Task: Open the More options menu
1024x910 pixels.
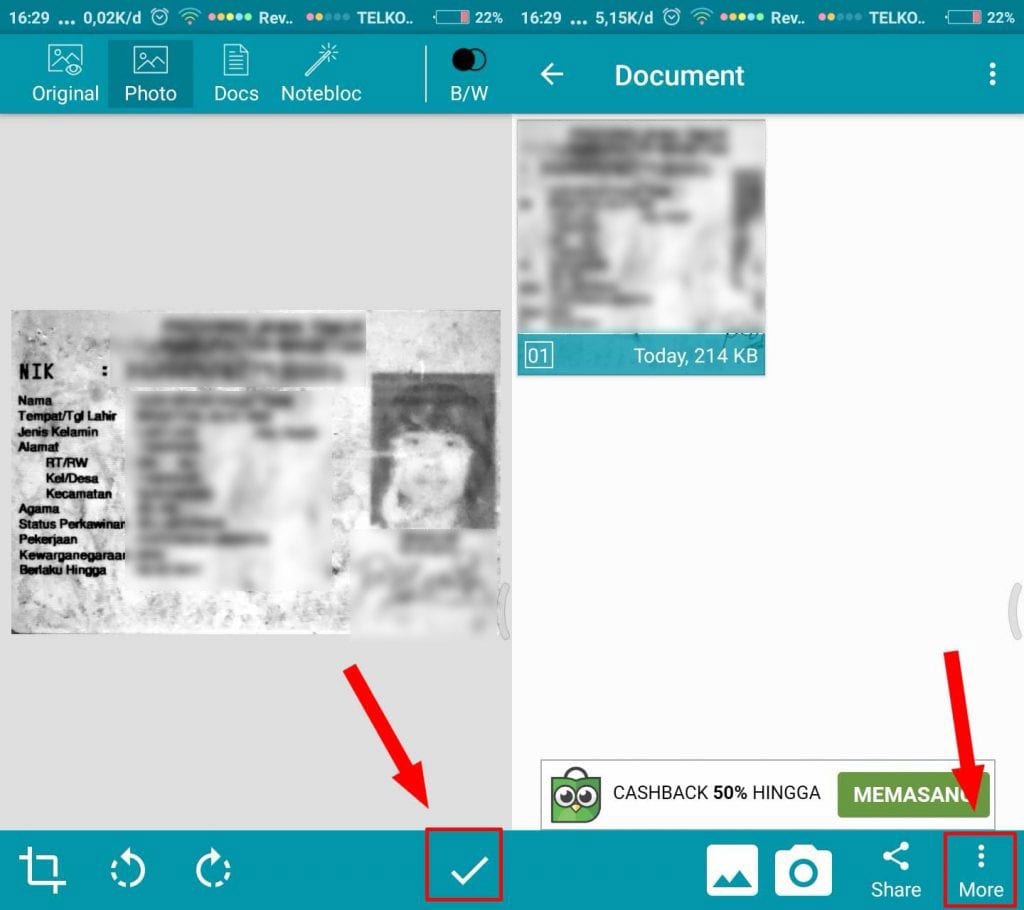Action: coord(980,870)
